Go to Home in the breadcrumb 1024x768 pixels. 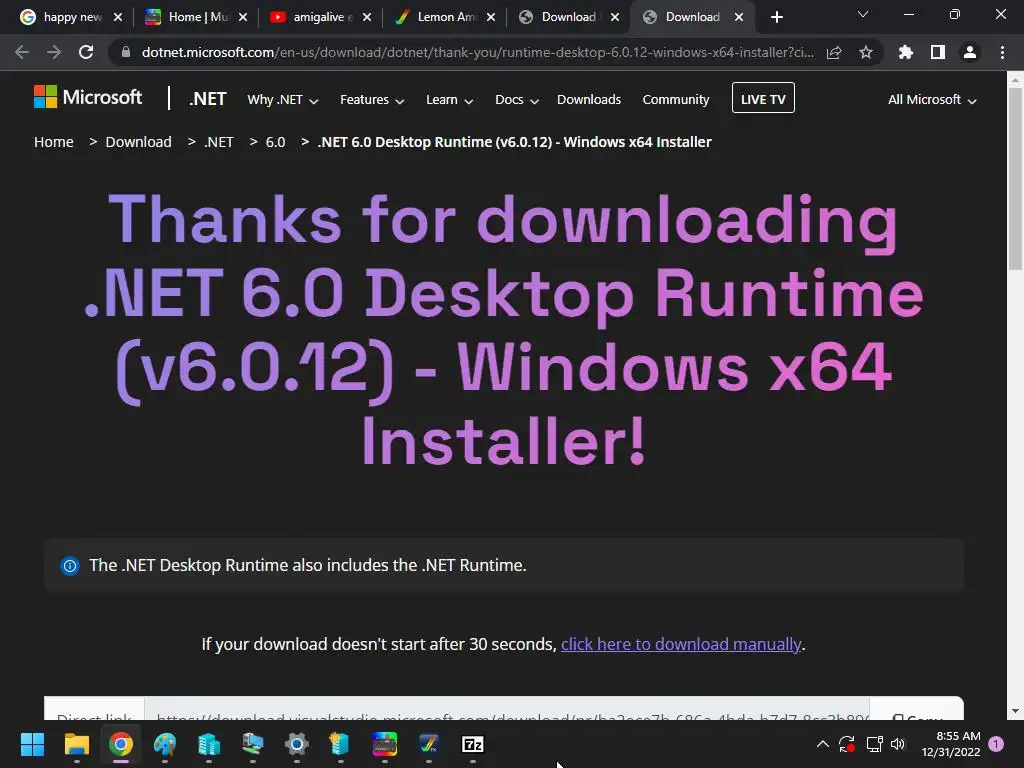[x=54, y=142]
